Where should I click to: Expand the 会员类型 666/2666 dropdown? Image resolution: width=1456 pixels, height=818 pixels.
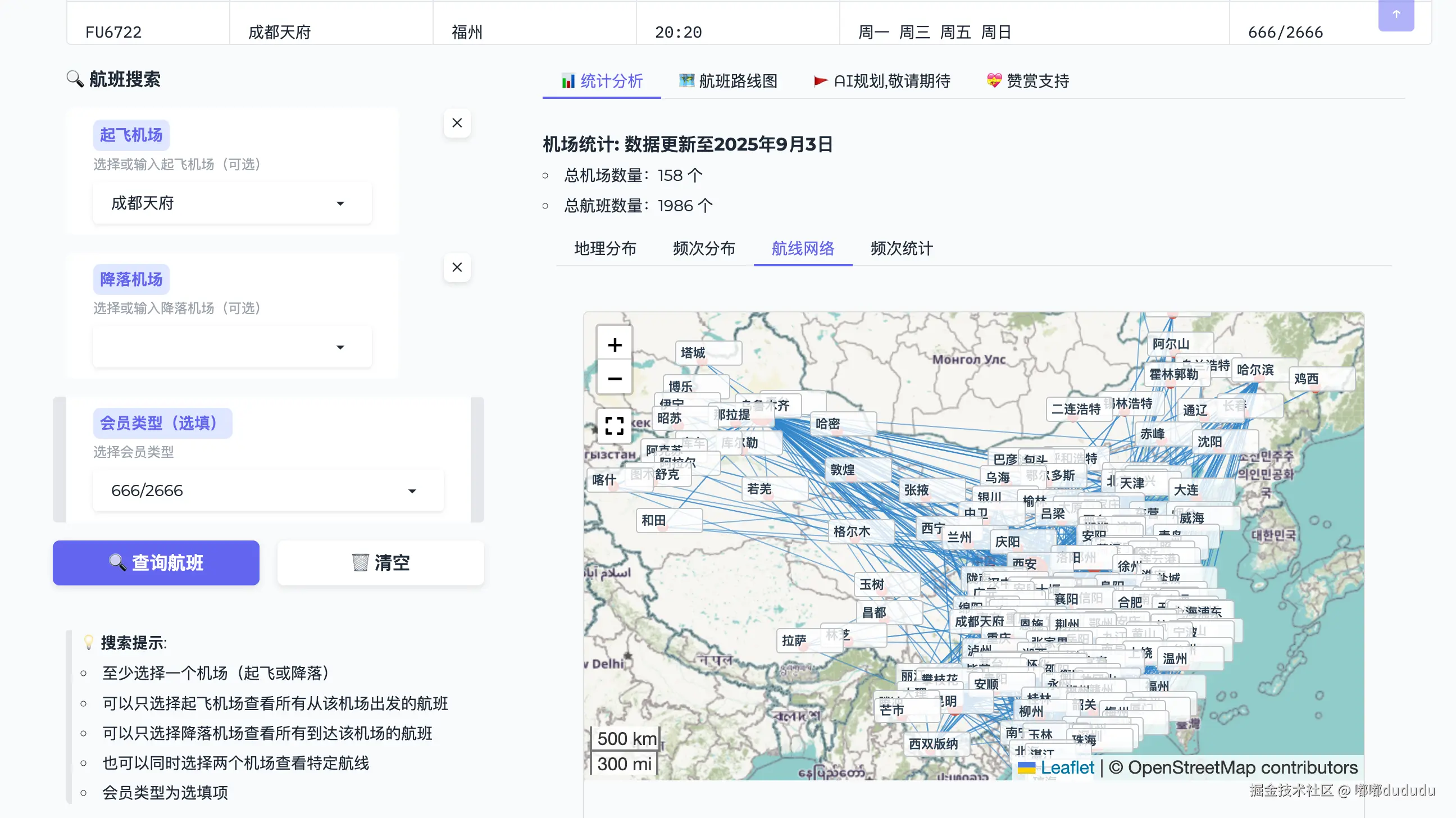point(268,490)
